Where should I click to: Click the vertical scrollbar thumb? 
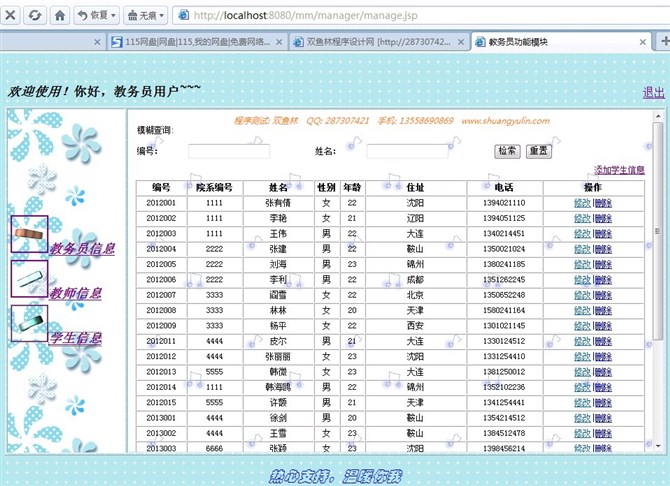658,231
